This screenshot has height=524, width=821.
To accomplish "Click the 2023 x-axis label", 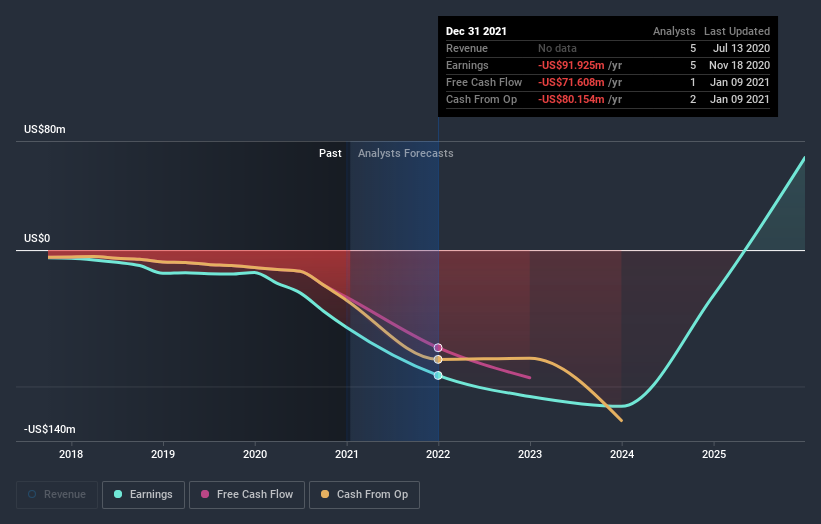I will (x=530, y=454).
